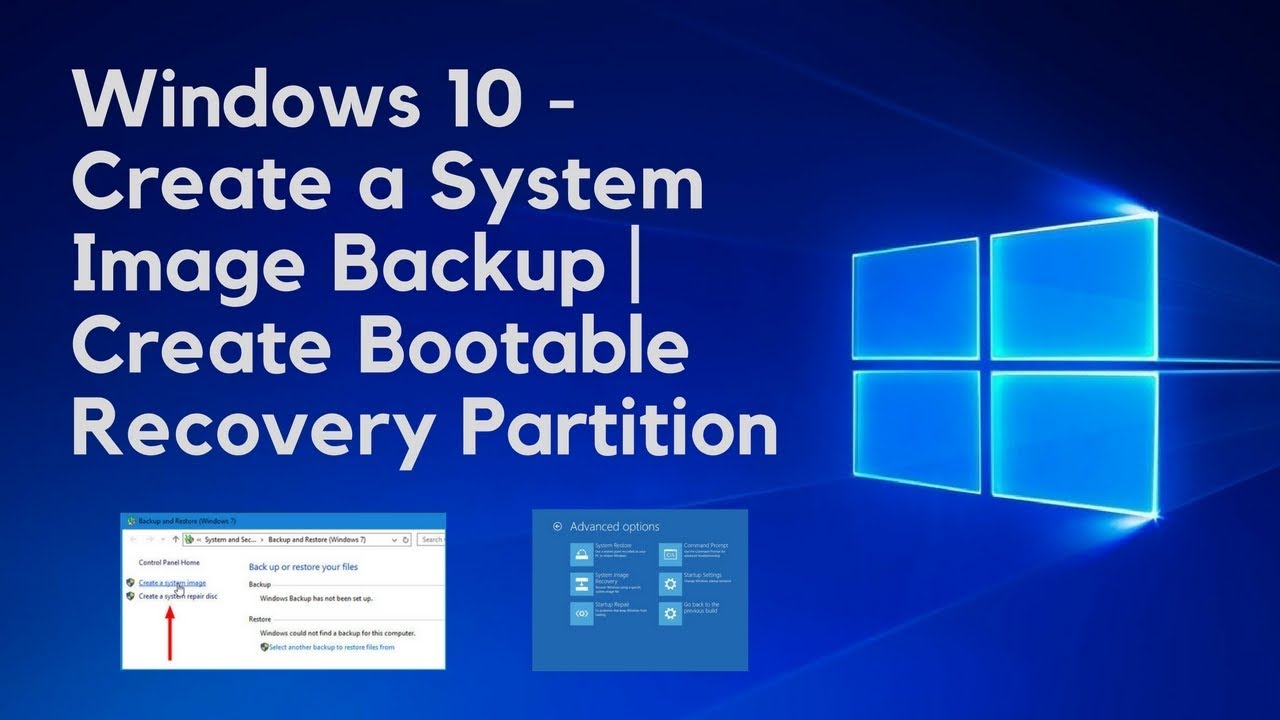Click the Backup and Restore (Windows 7) window title
1280x720 pixels.
point(187,521)
